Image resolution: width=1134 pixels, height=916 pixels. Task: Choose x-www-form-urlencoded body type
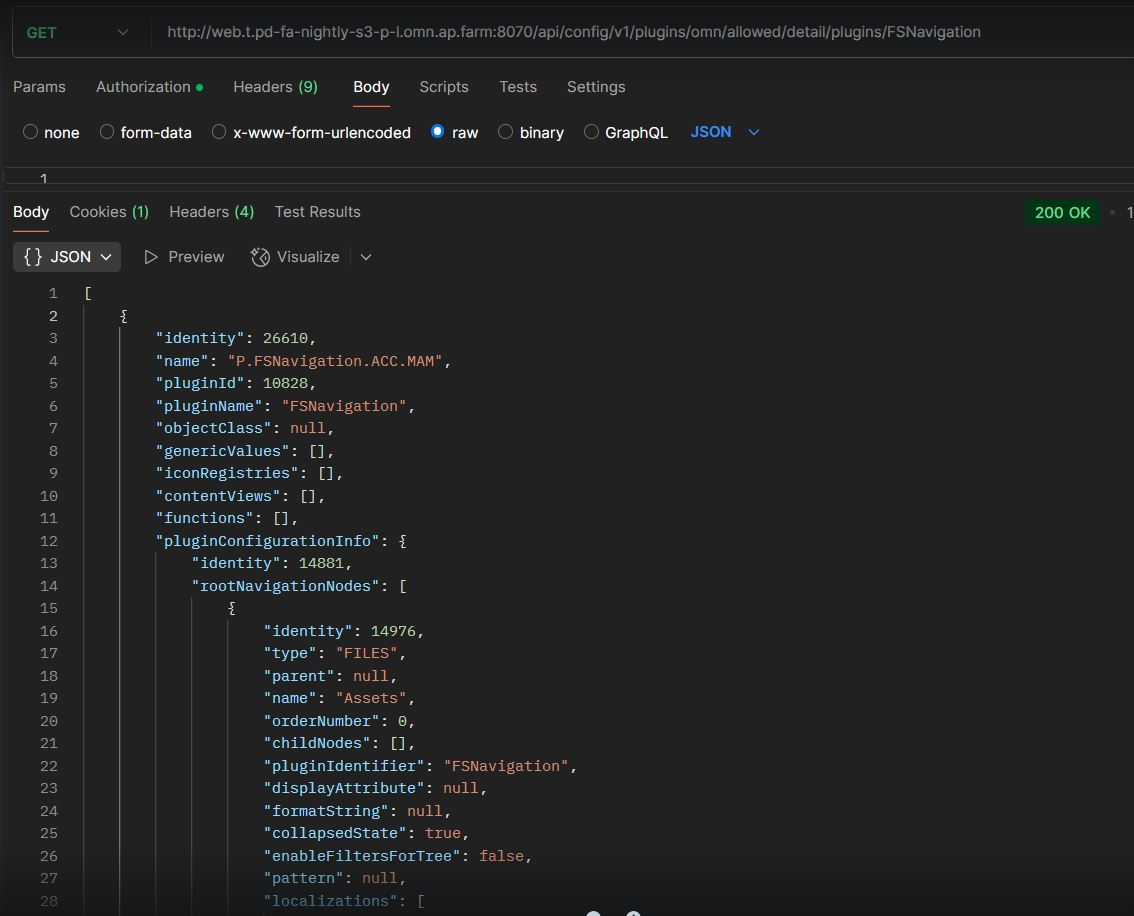[x=219, y=132]
